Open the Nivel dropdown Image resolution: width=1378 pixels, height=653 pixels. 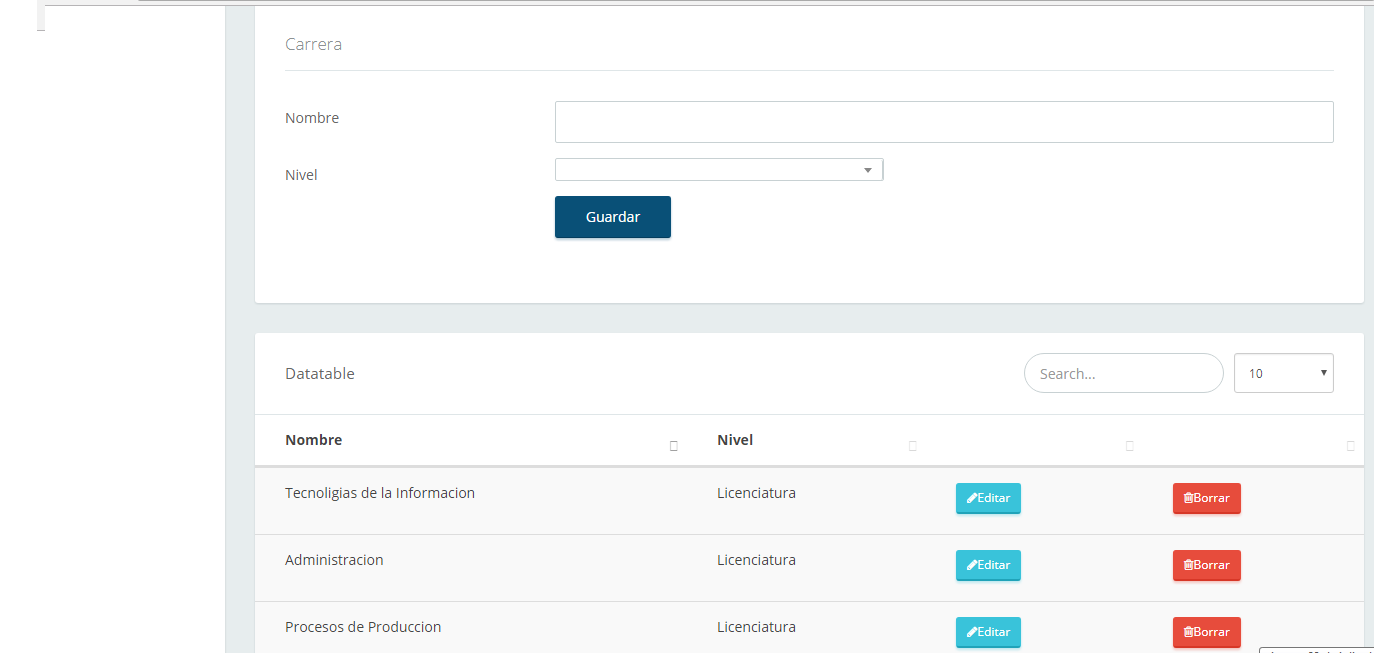tap(719, 170)
